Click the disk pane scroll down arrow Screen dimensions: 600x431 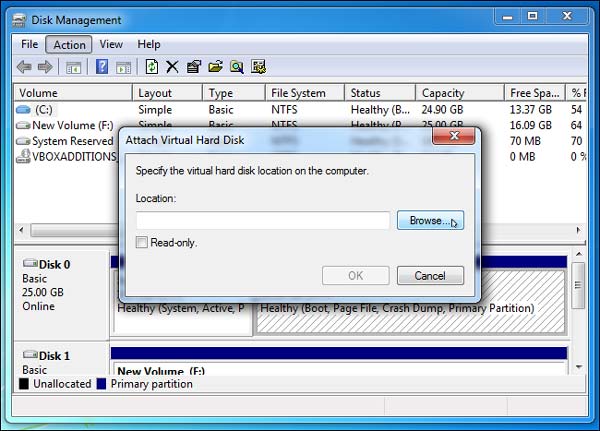coord(579,367)
